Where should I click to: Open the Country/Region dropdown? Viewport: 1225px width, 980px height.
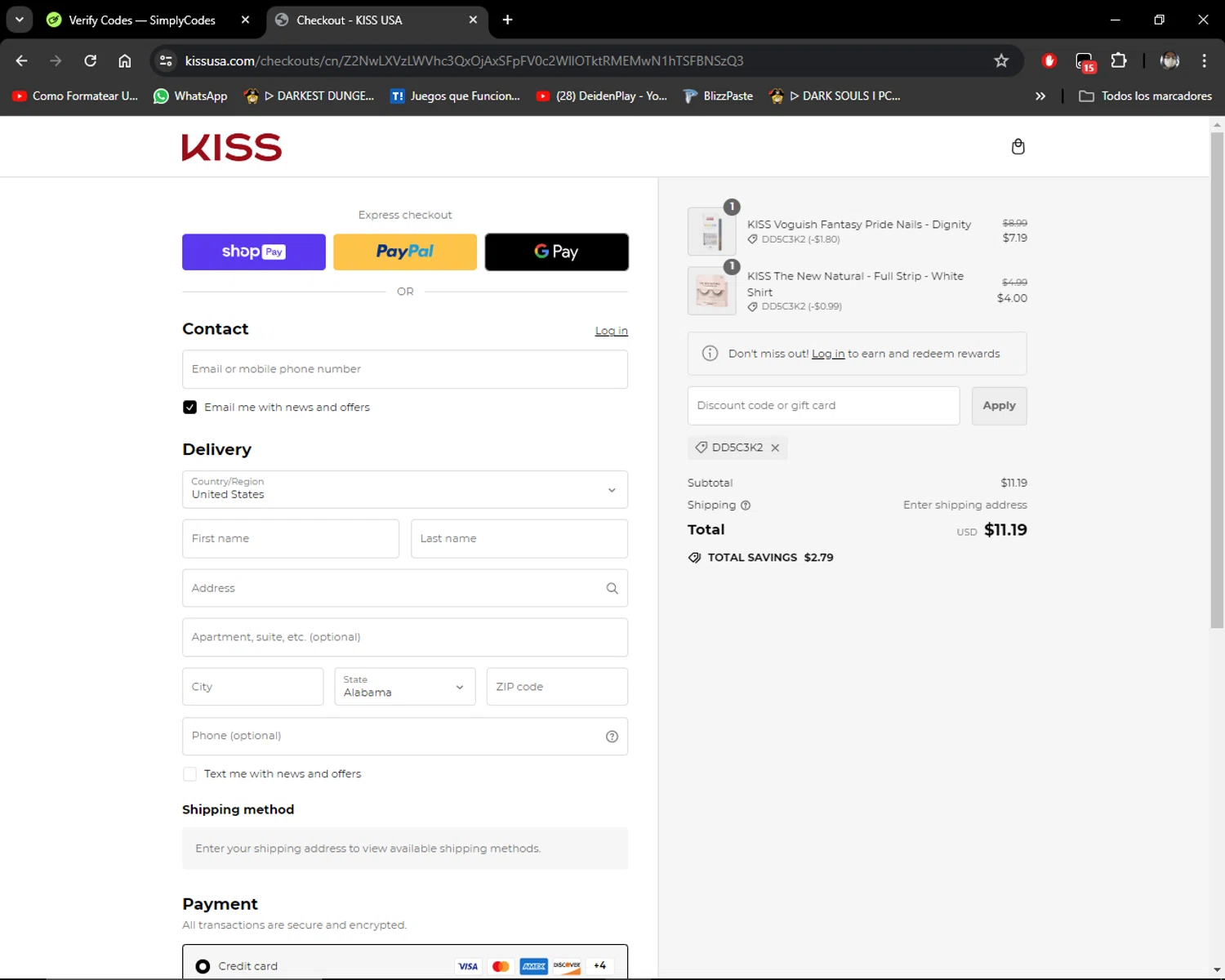click(x=405, y=490)
